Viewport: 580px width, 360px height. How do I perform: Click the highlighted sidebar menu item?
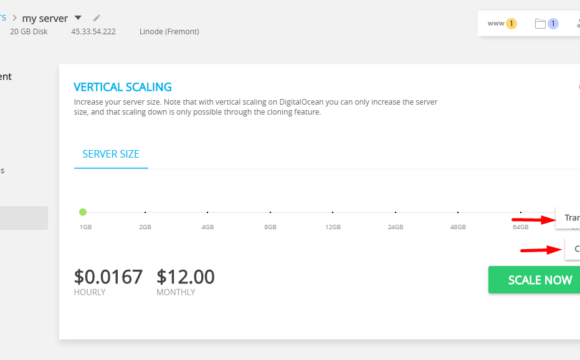pos(24,218)
